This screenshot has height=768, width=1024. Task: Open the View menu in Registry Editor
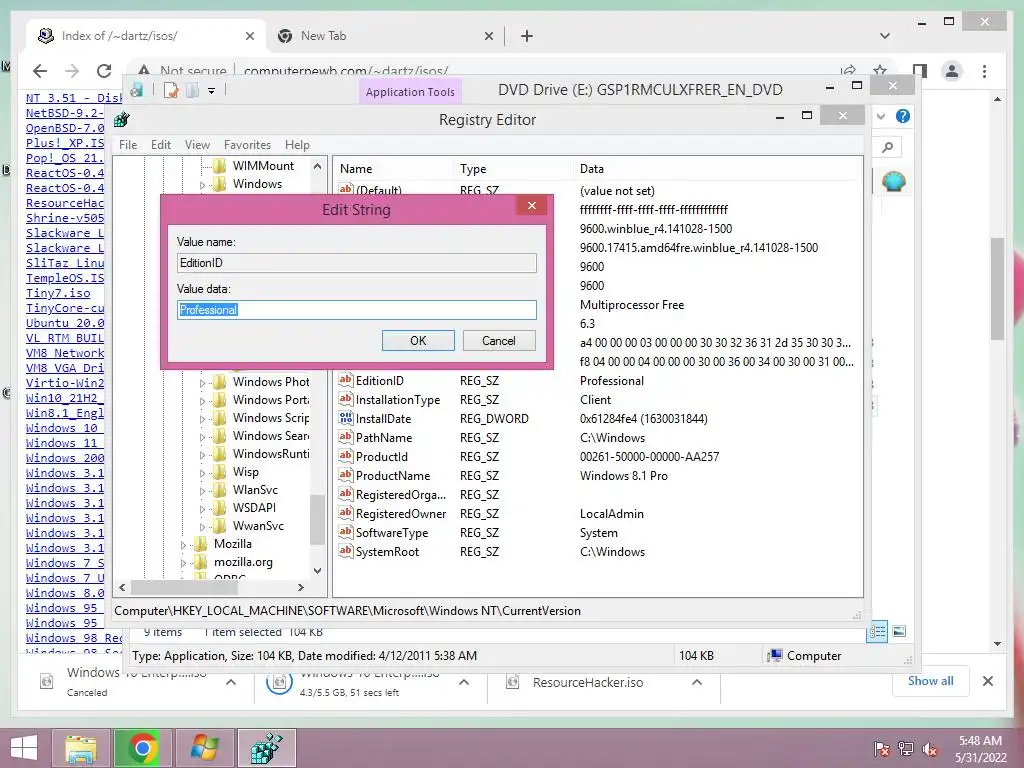(197, 145)
